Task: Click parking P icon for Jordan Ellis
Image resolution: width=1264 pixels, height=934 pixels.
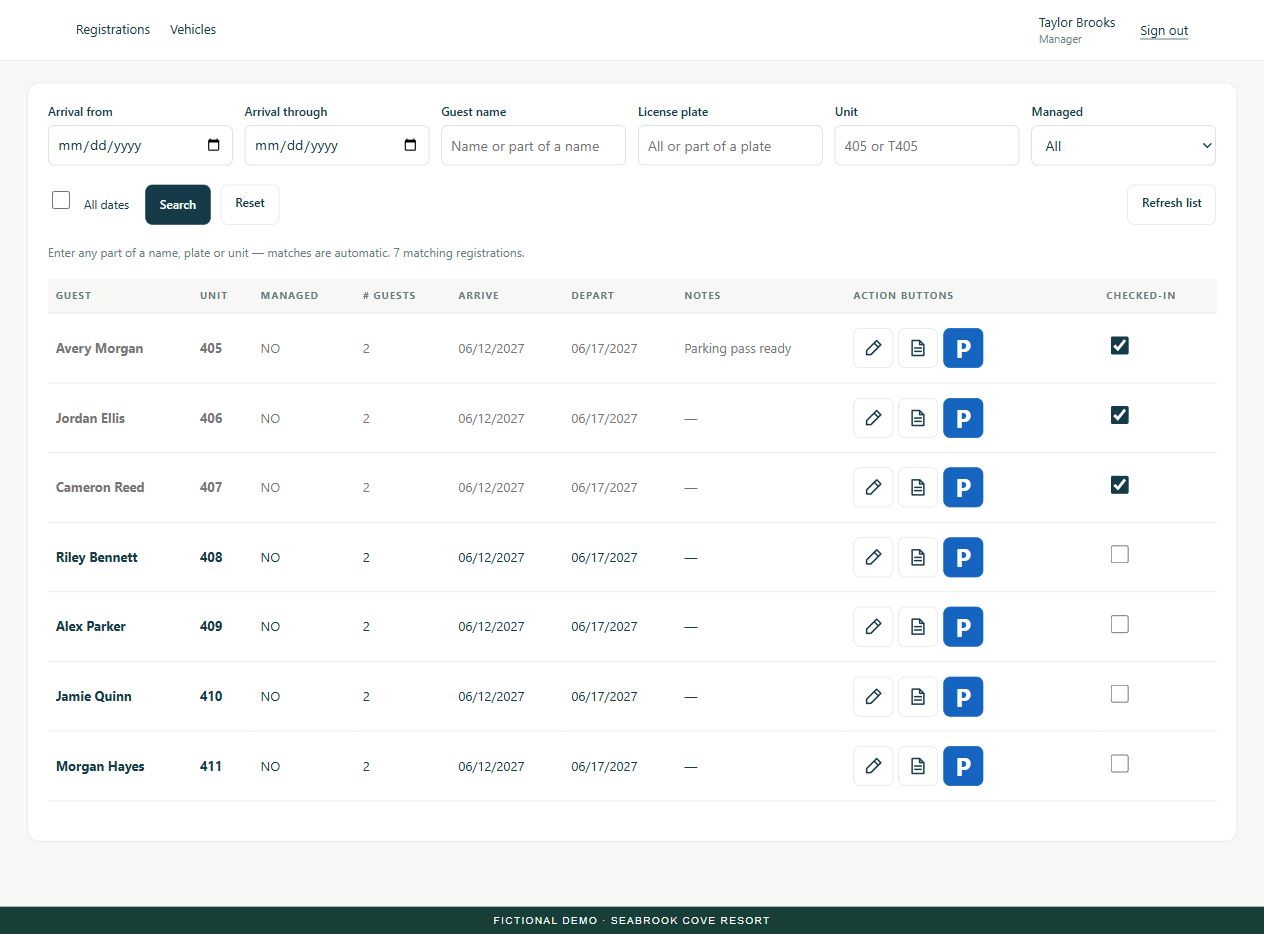Action: tap(963, 418)
